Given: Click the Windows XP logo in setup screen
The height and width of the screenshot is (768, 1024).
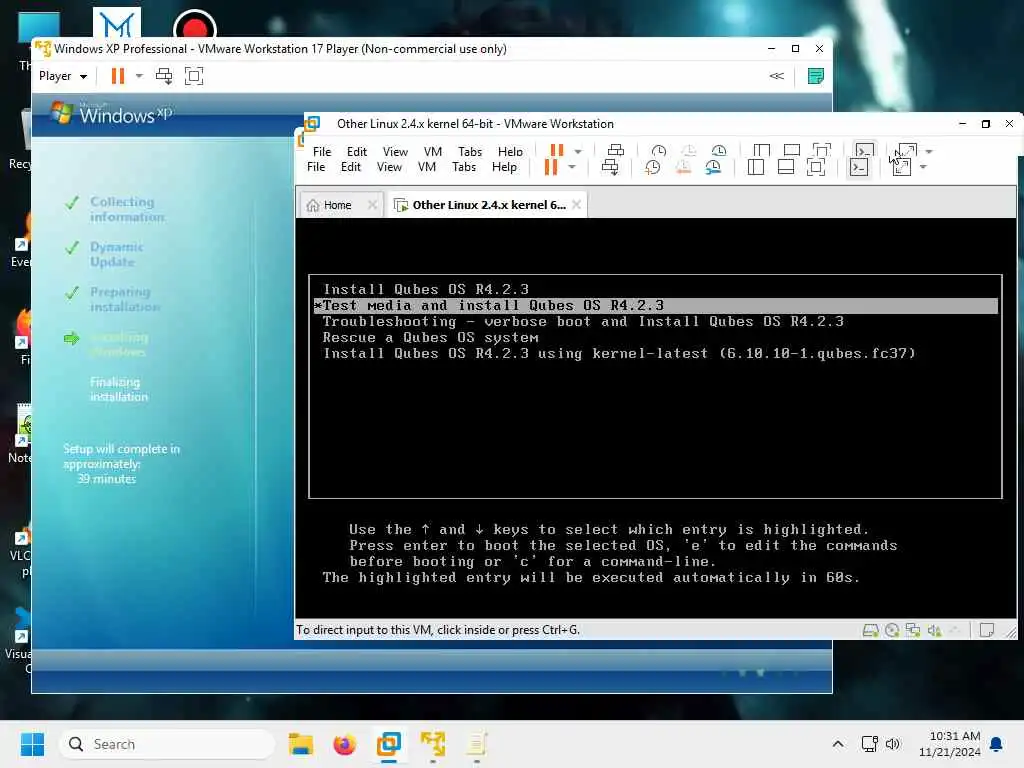Looking at the screenshot, I should pyautogui.click(x=112, y=114).
